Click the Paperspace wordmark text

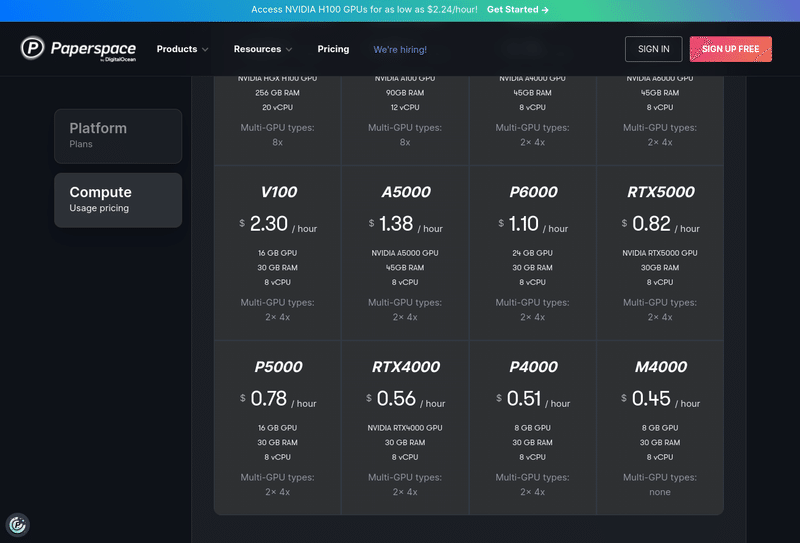click(93, 48)
